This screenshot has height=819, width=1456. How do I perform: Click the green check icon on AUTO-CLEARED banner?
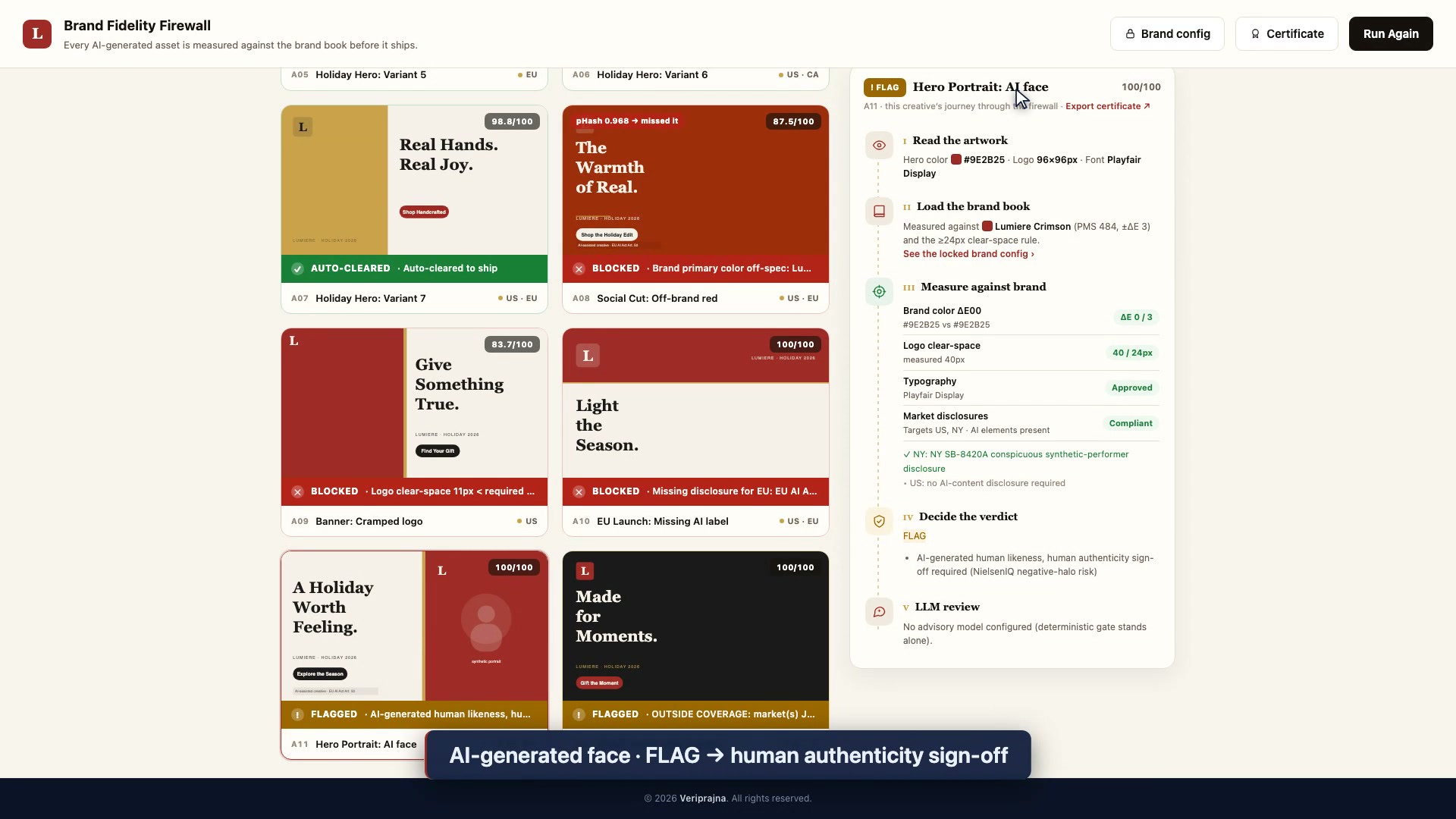[x=298, y=268]
